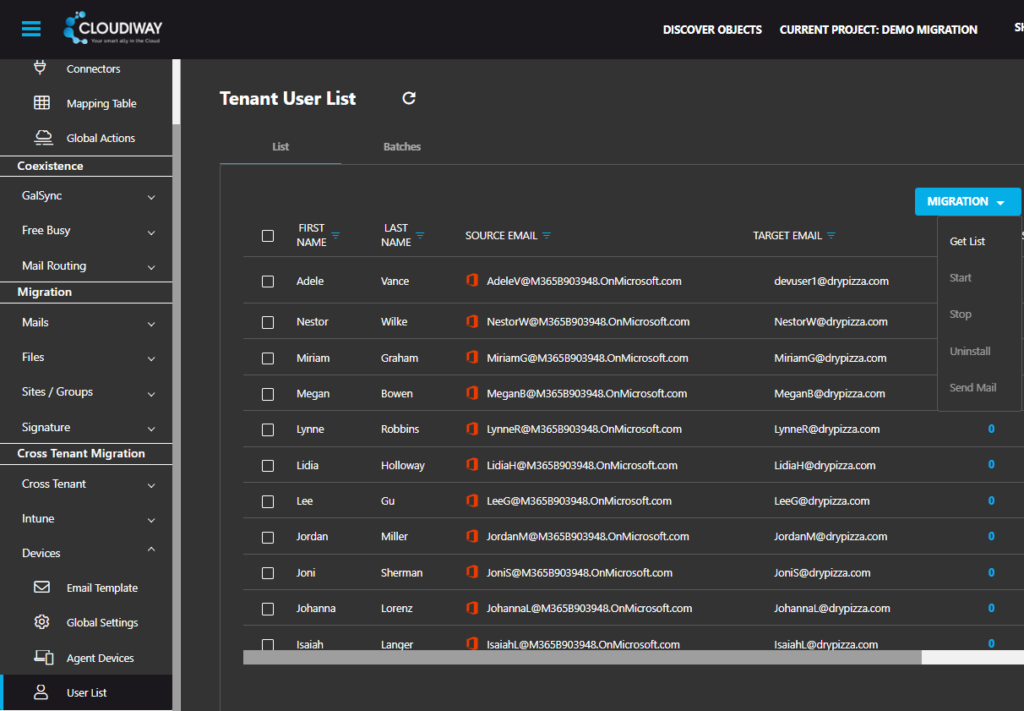Screen dimensions: 1024x711
Task: Switch to the Batches tab
Action: pyautogui.click(x=402, y=147)
